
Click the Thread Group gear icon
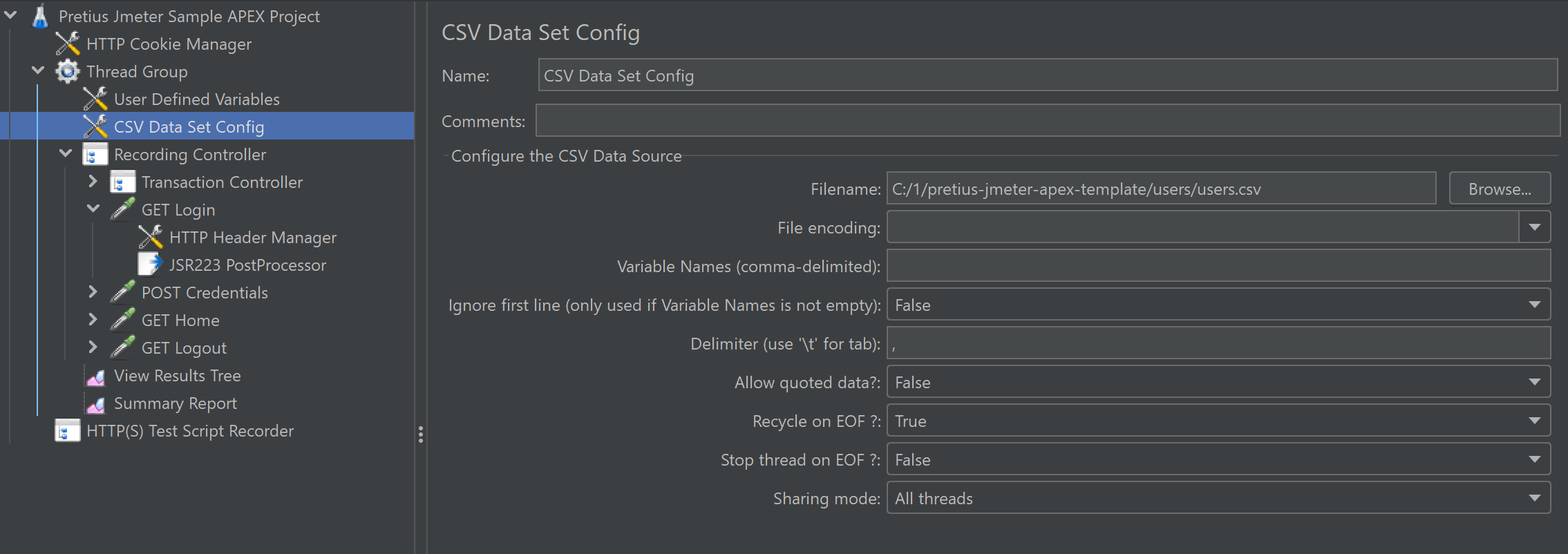pos(67,71)
